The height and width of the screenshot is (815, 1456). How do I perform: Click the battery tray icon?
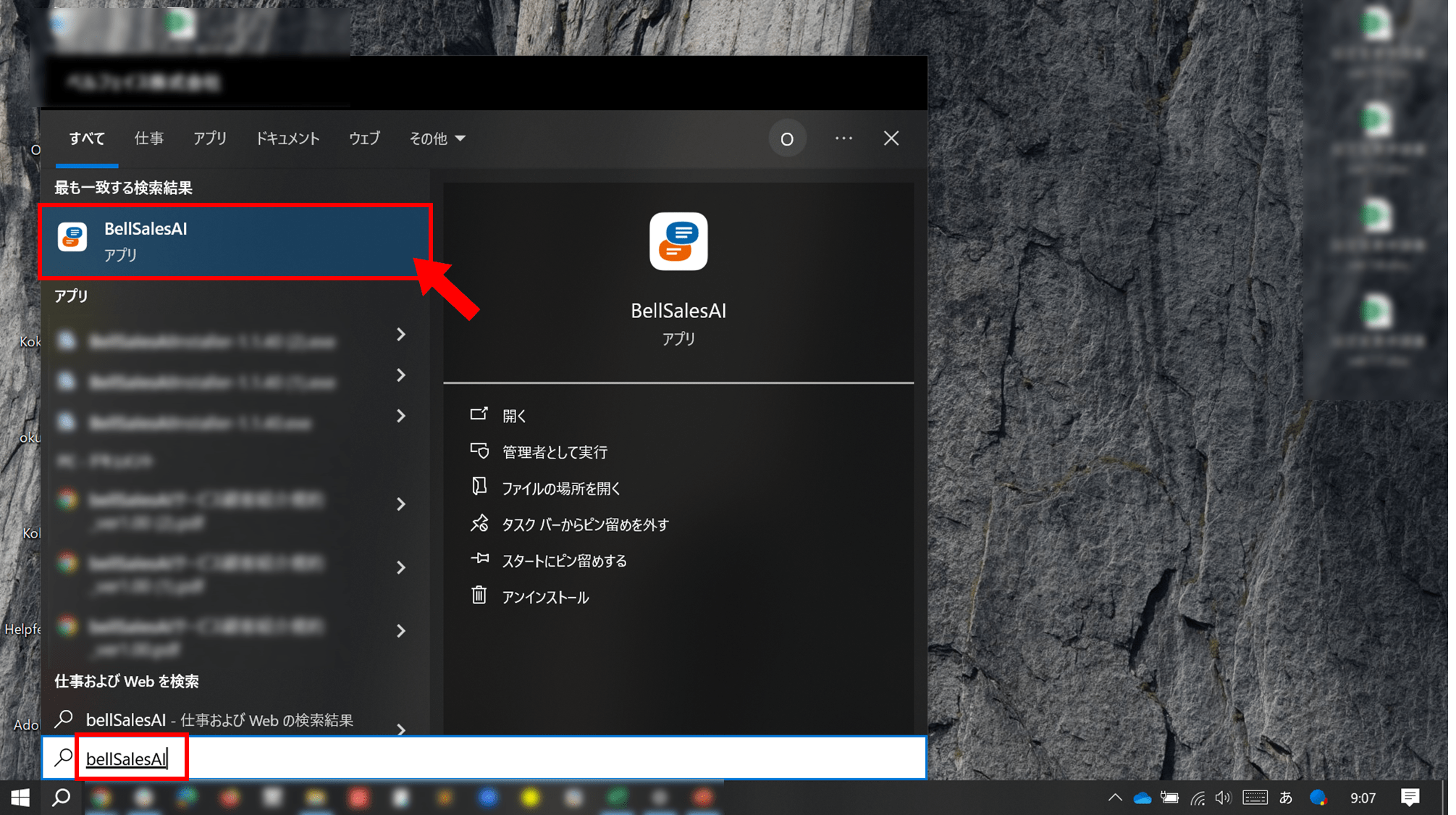1169,798
